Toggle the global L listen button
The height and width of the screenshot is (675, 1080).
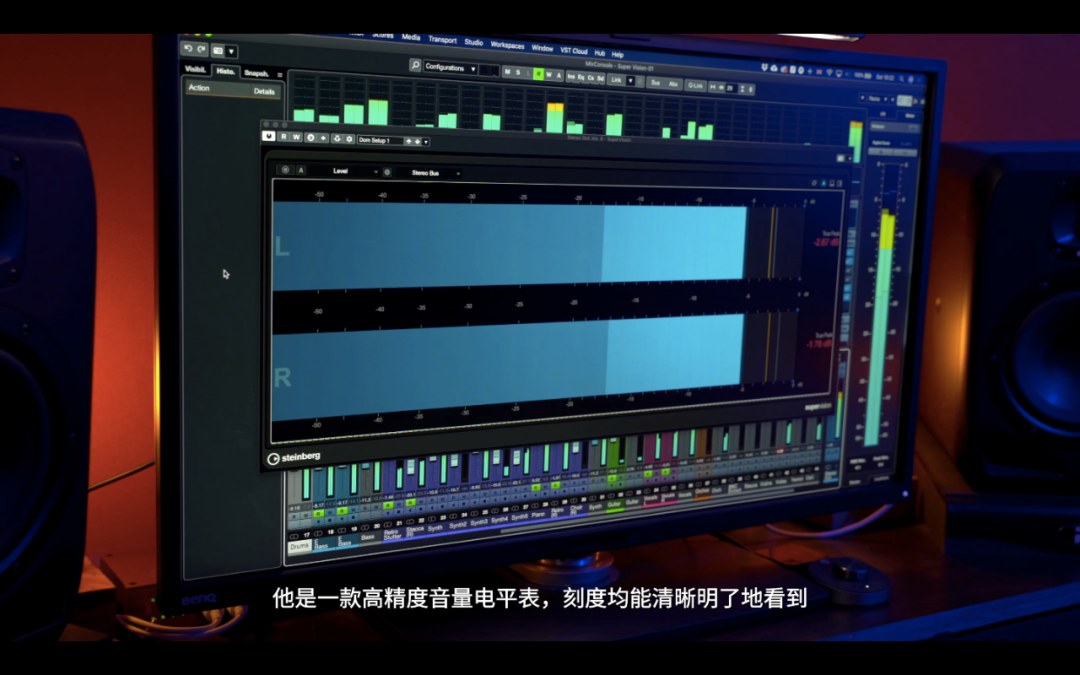[528, 73]
